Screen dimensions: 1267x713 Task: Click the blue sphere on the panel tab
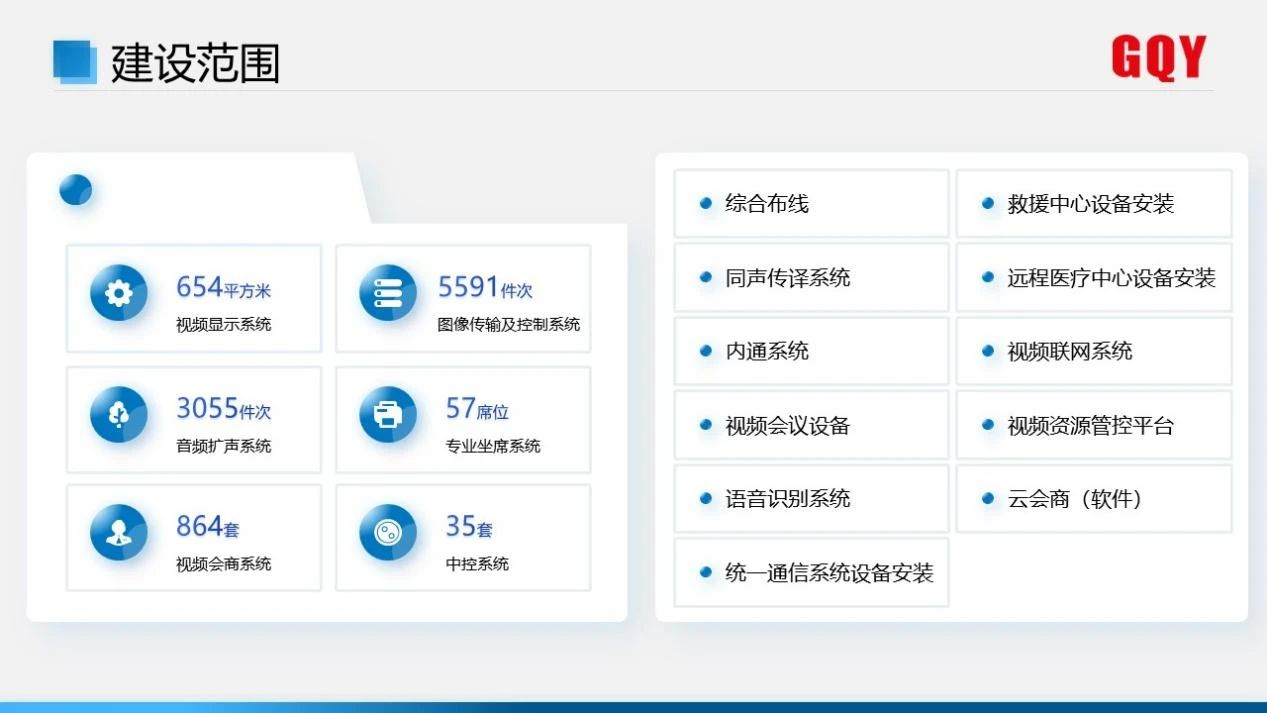coord(76,189)
